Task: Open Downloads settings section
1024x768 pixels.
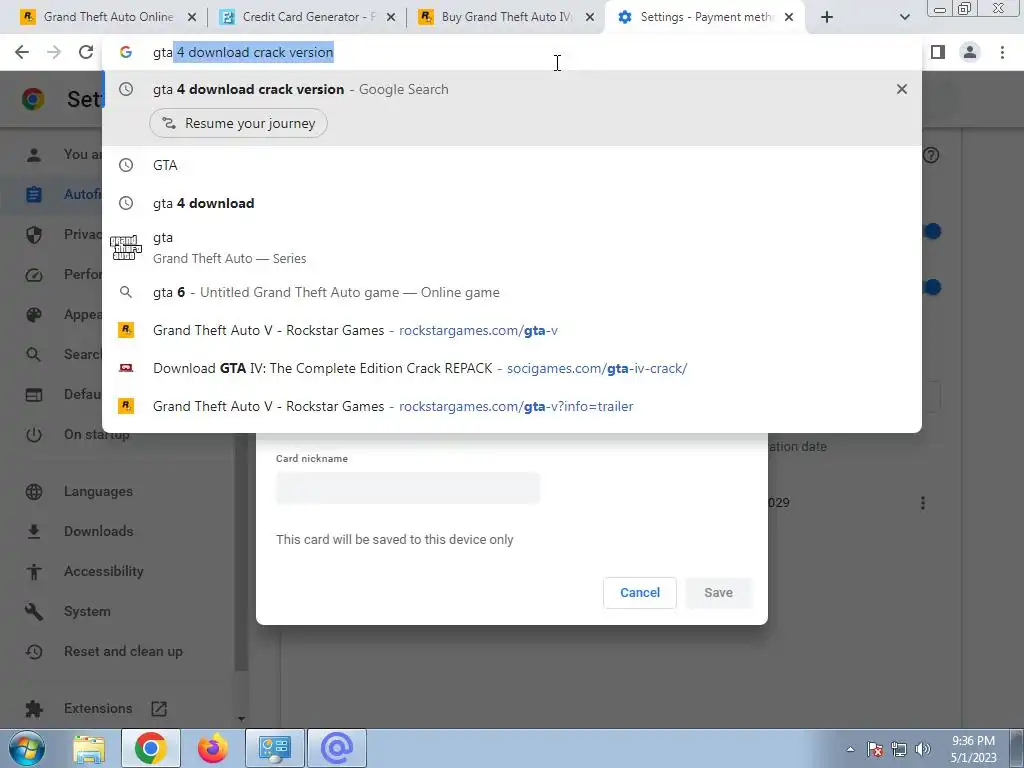Action: pyautogui.click(x=98, y=531)
